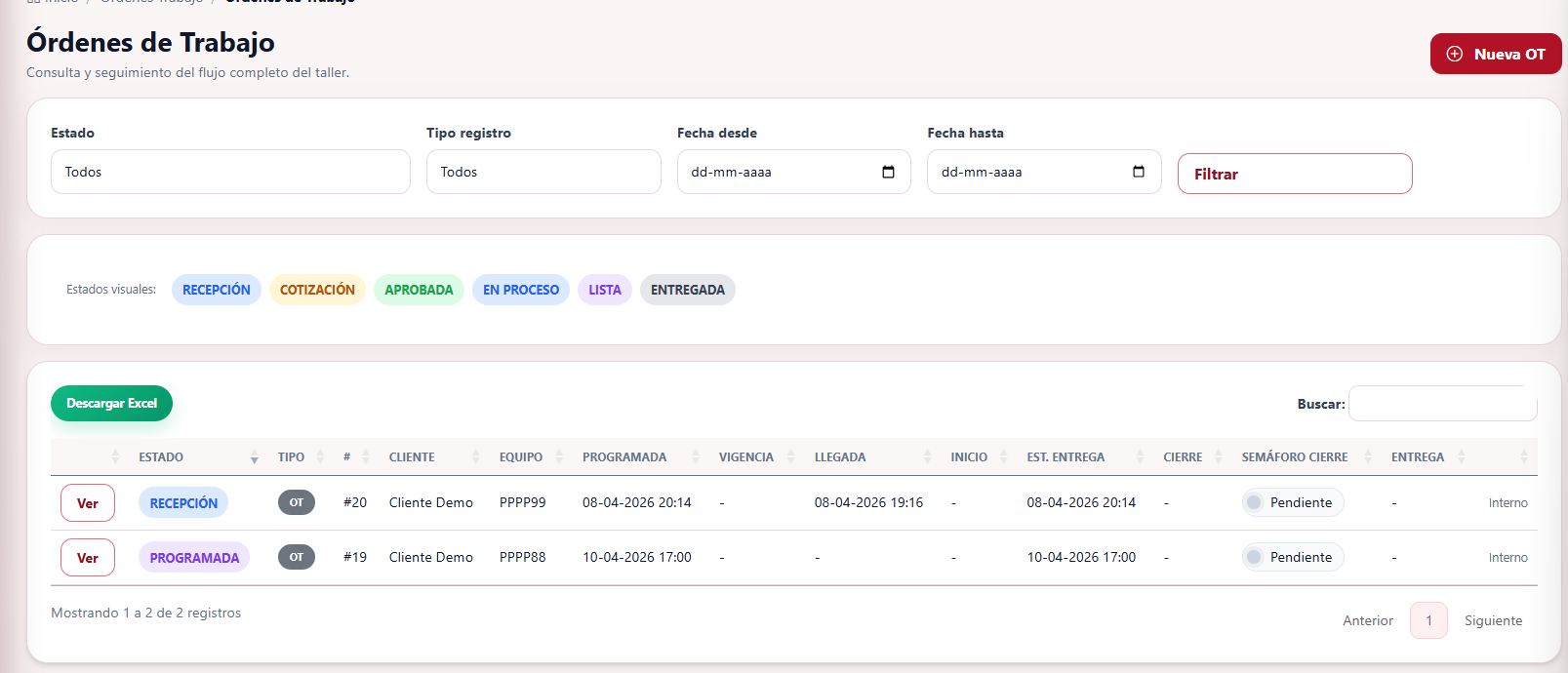This screenshot has width=1568, height=673.
Task: Click the Nueva OT button
Action: tap(1496, 54)
